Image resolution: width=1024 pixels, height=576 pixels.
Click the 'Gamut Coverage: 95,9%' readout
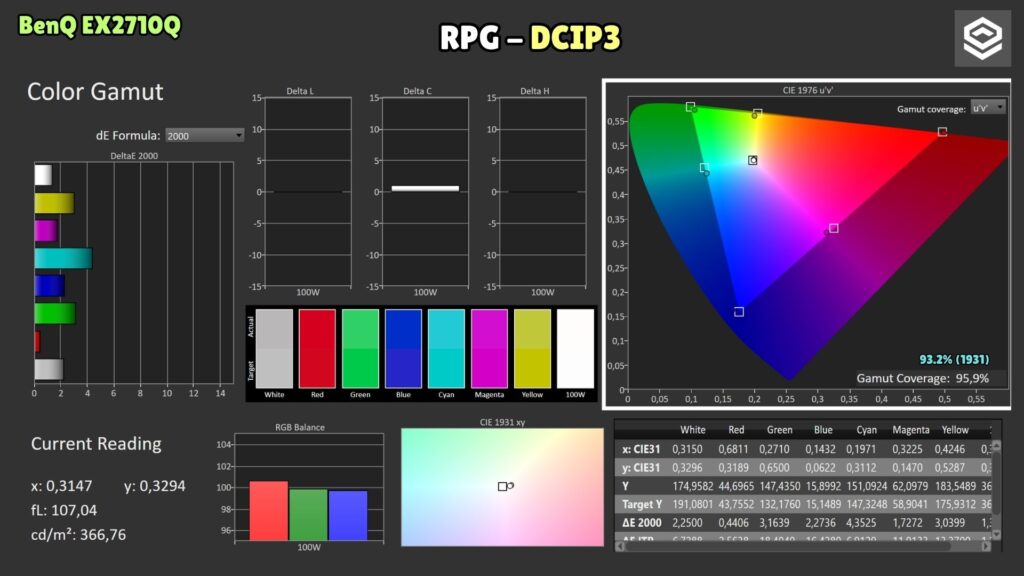click(x=923, y=378)
